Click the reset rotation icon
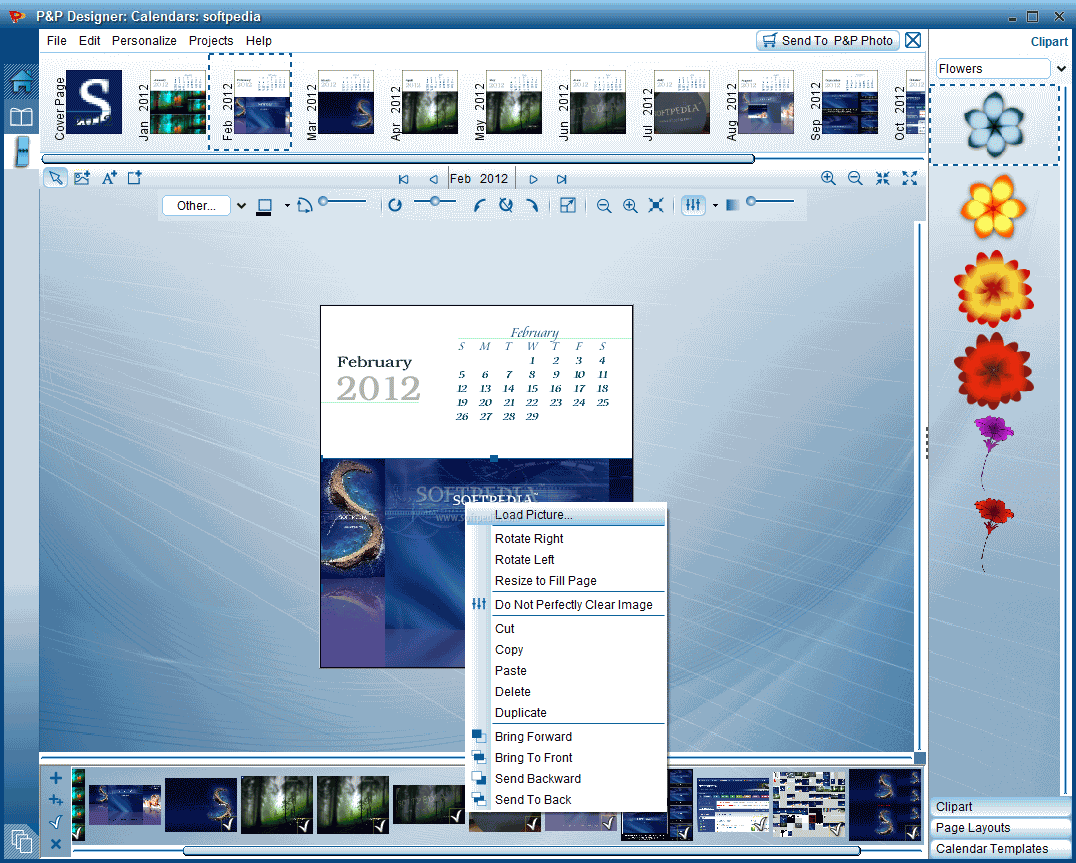Viewport: 1076px width, 863px height. [506, 205]
